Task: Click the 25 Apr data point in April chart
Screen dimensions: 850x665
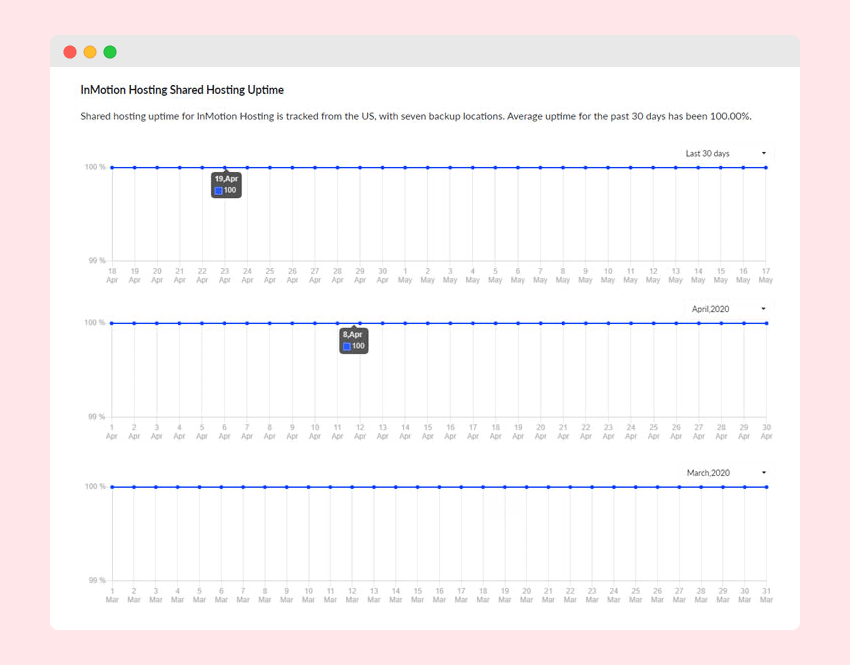Action: [654, 323]
